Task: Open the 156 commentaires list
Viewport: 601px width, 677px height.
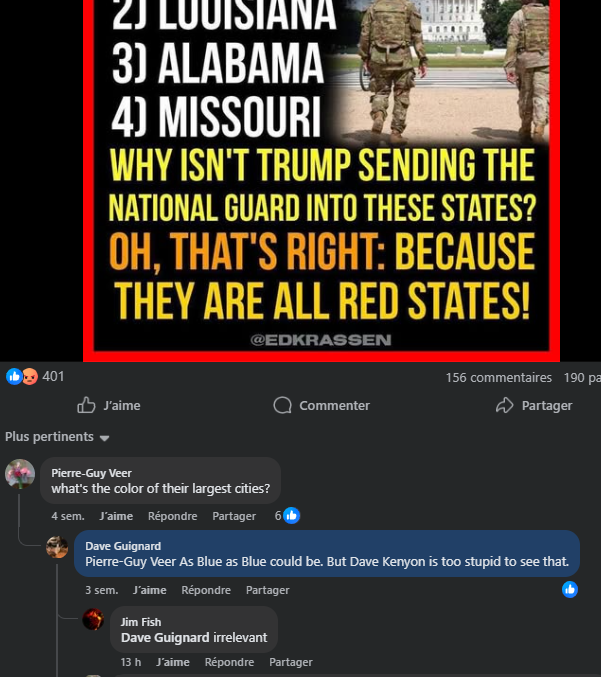Action: 499,378
